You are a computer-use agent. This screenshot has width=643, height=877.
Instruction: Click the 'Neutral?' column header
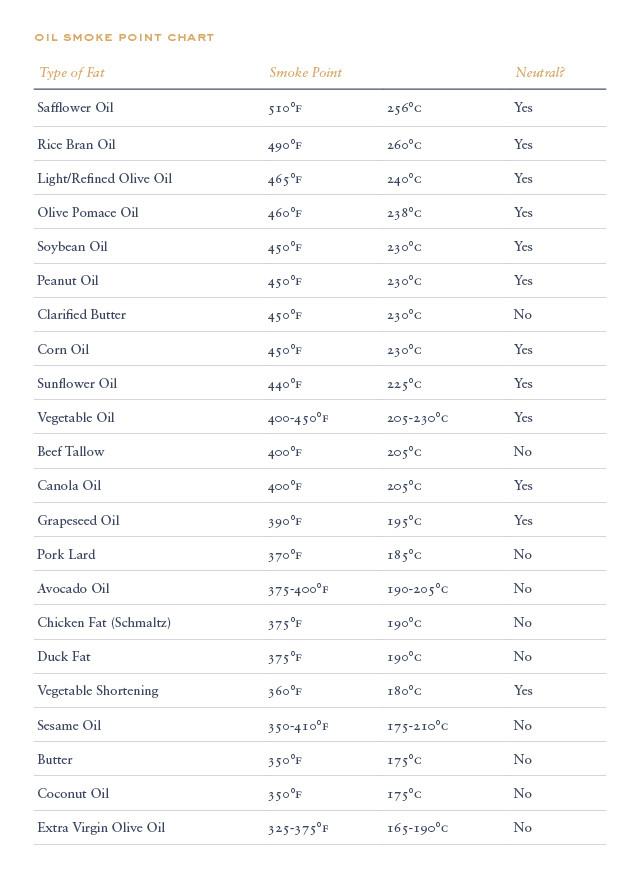pos(539,73)
